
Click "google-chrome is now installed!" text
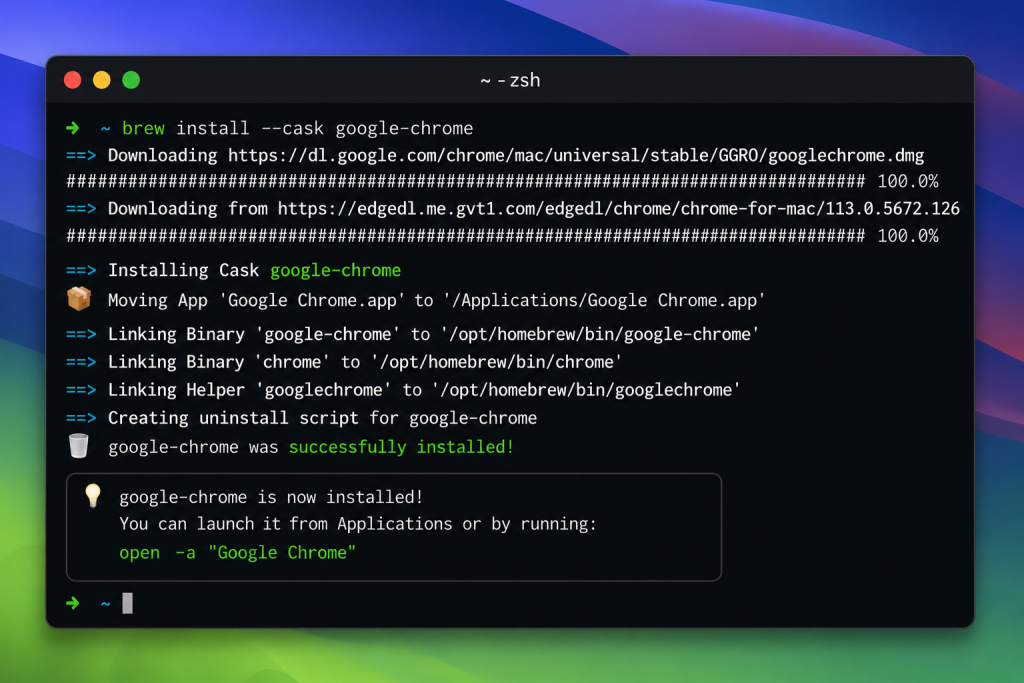point(271,498)
